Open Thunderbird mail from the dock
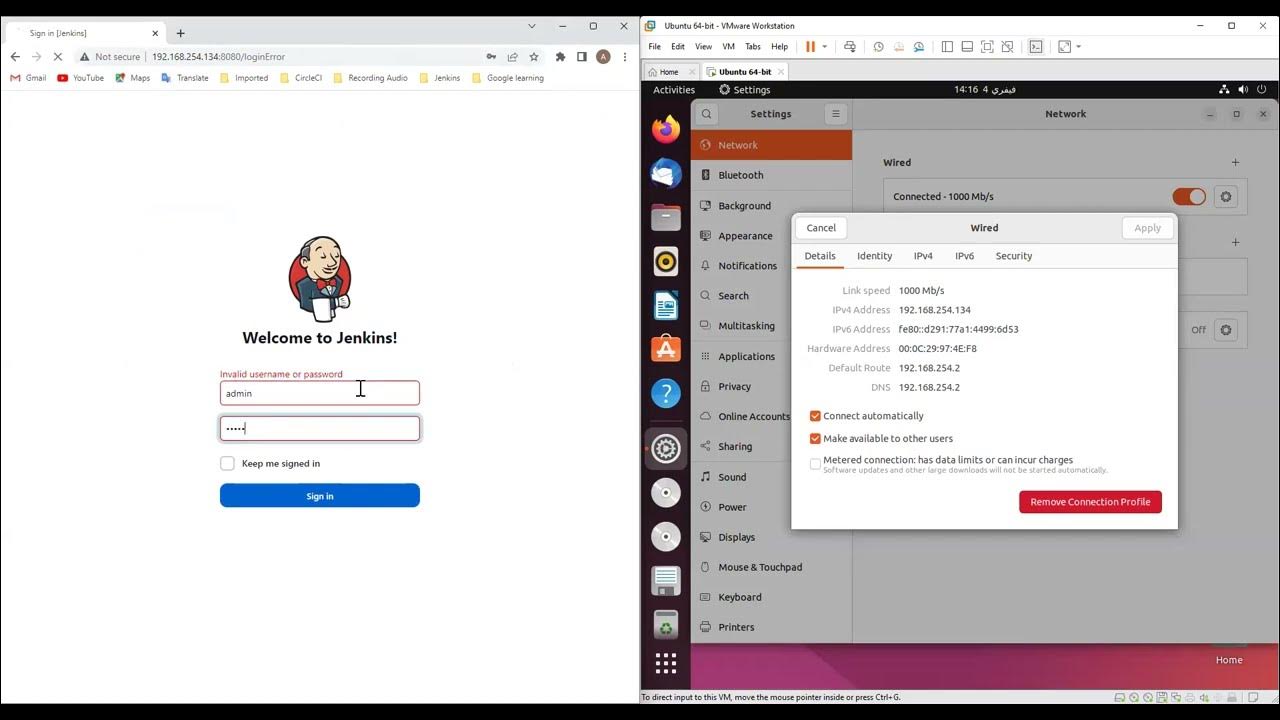1280x720 pixels. [x=666, y=173]
